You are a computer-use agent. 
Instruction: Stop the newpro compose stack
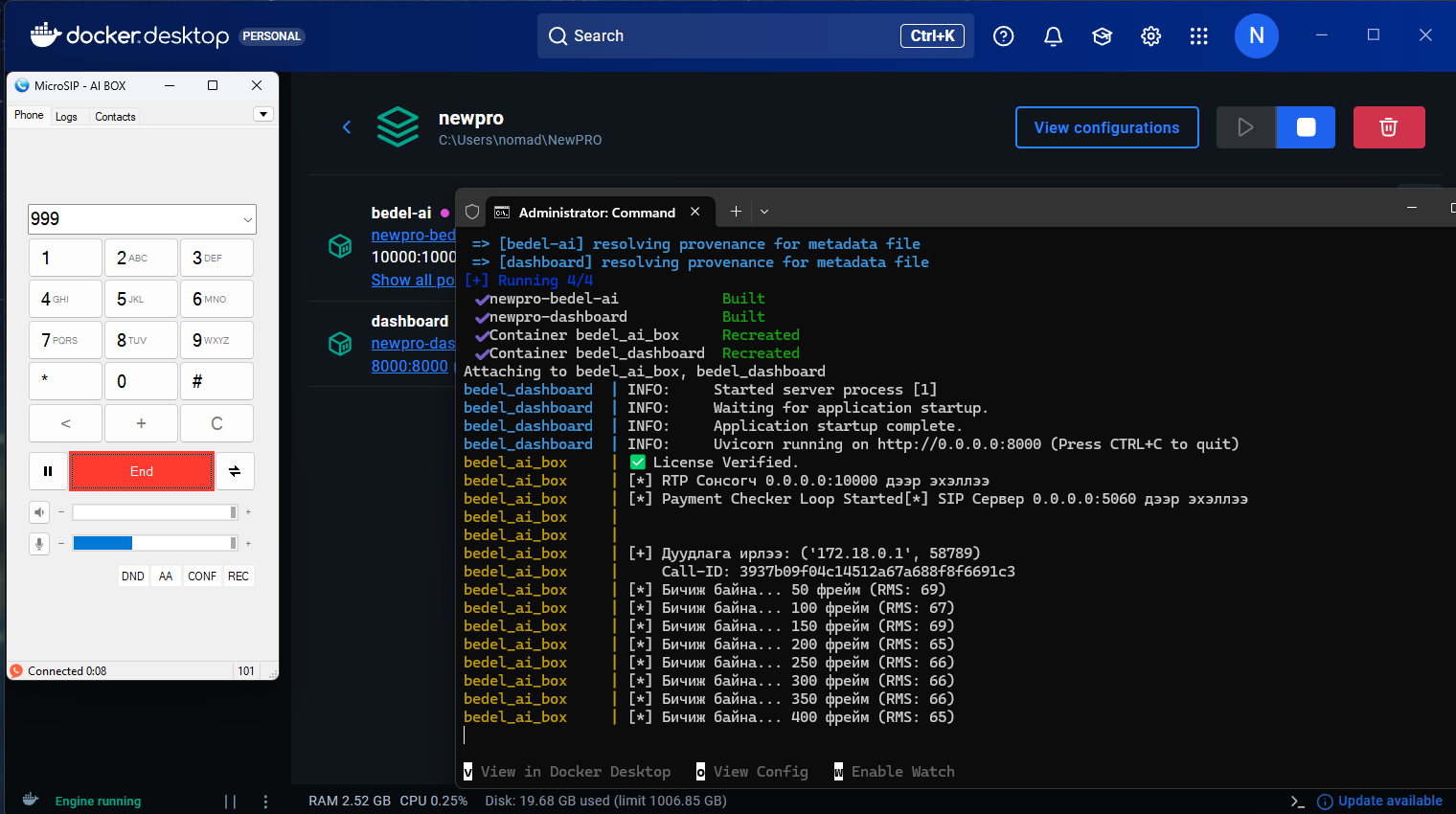(x=1306, y=127)
